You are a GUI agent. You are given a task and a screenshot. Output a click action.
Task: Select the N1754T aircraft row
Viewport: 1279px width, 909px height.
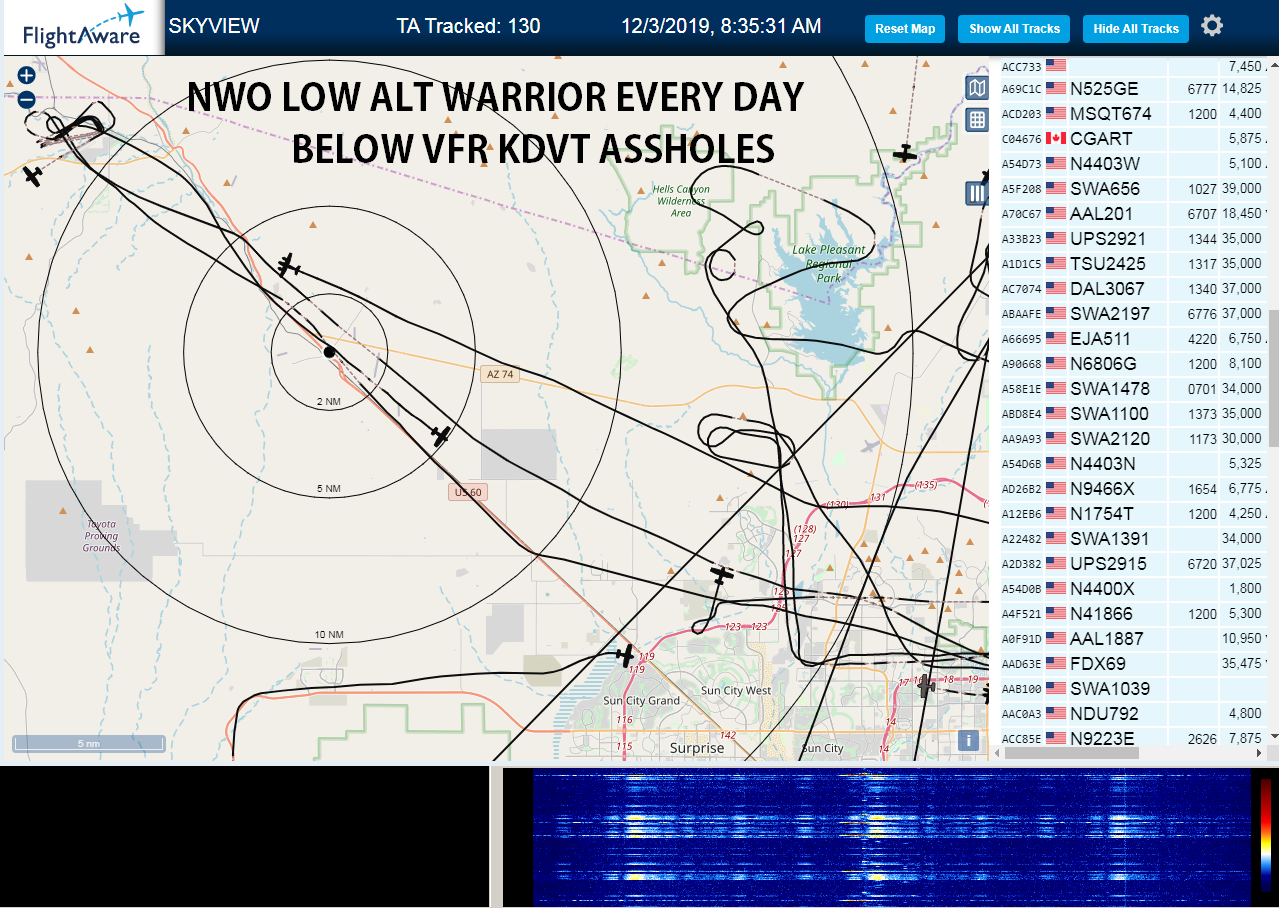coord(1134,514)
